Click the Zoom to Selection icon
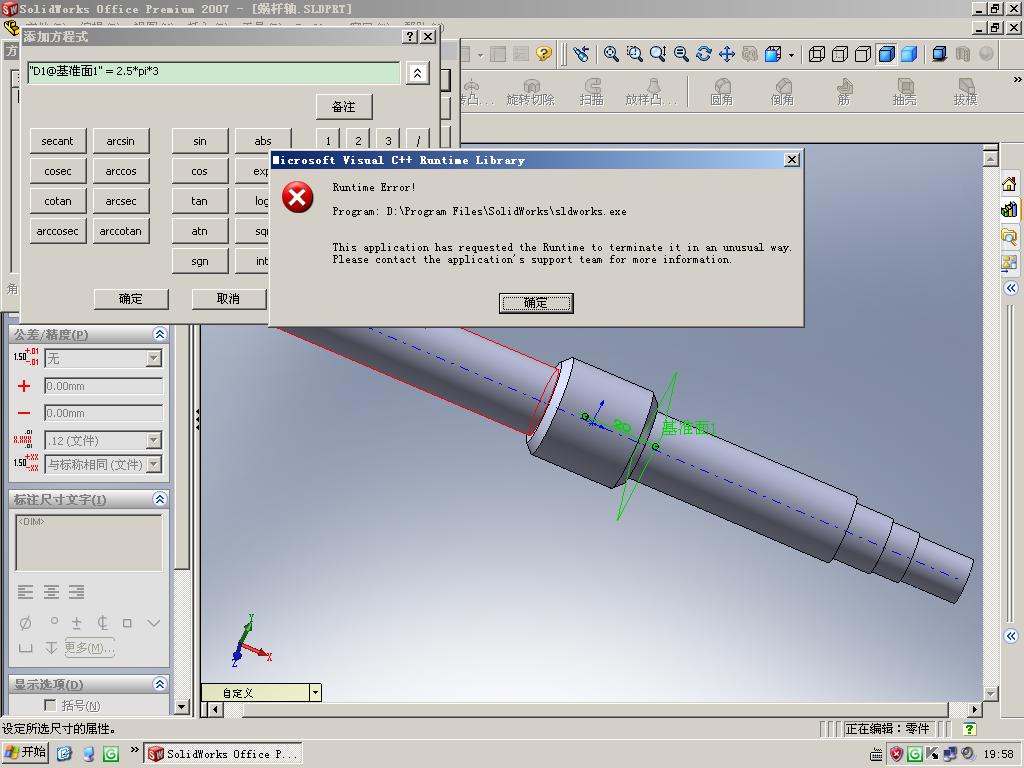 tap(681, 54)
